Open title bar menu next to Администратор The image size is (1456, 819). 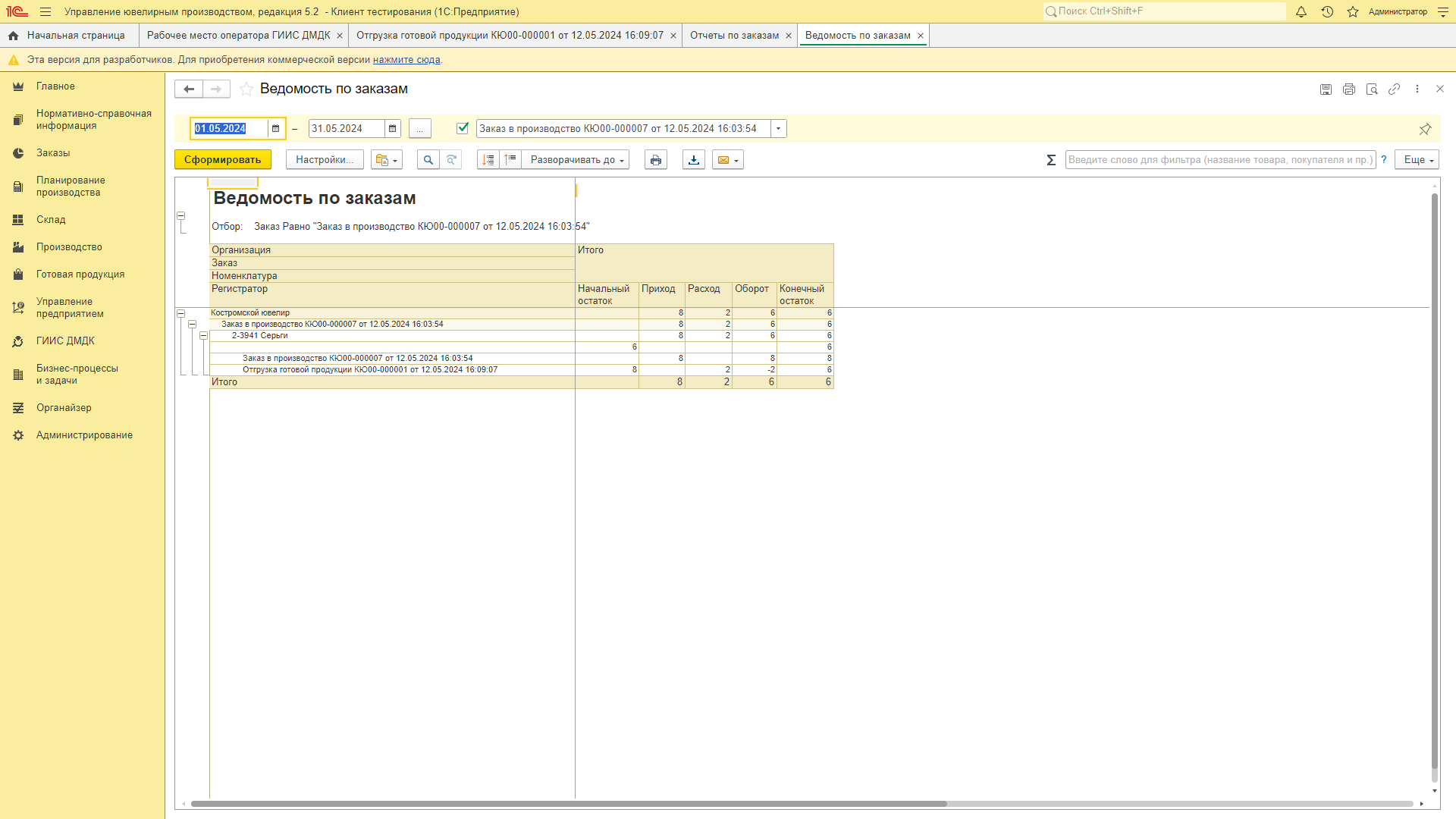tap(1443, 12)
